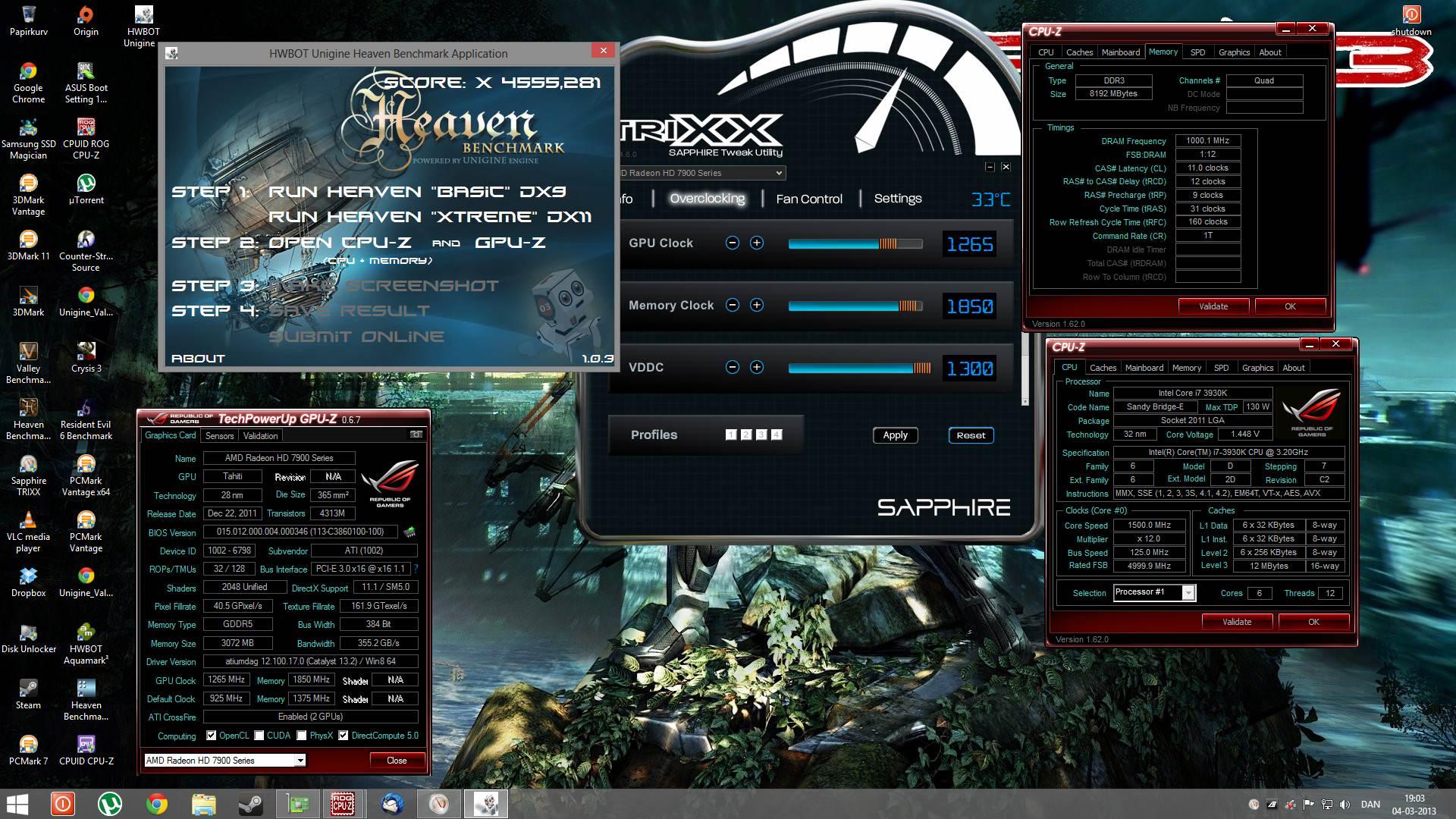The image size is (1456, 819).
Task: Click Submit Online in HWBOT Heaven app
Action: click(356, 337)
